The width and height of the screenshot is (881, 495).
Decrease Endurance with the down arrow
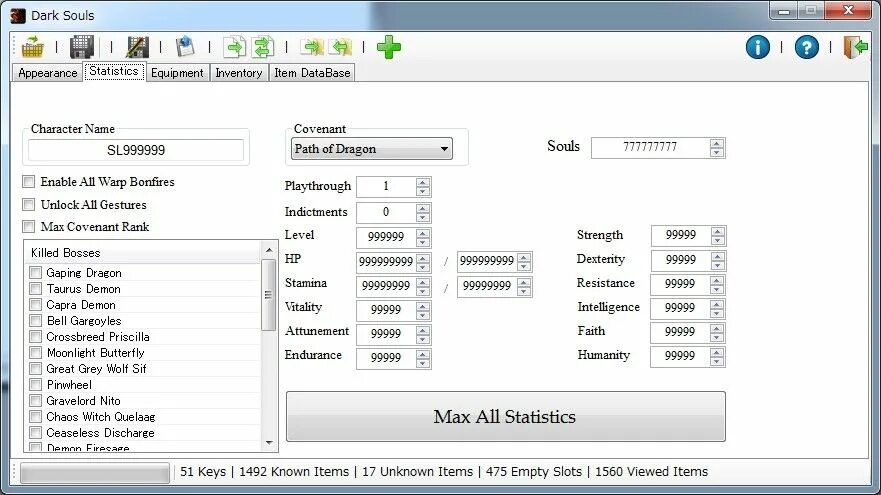click(x=423, y=364)
